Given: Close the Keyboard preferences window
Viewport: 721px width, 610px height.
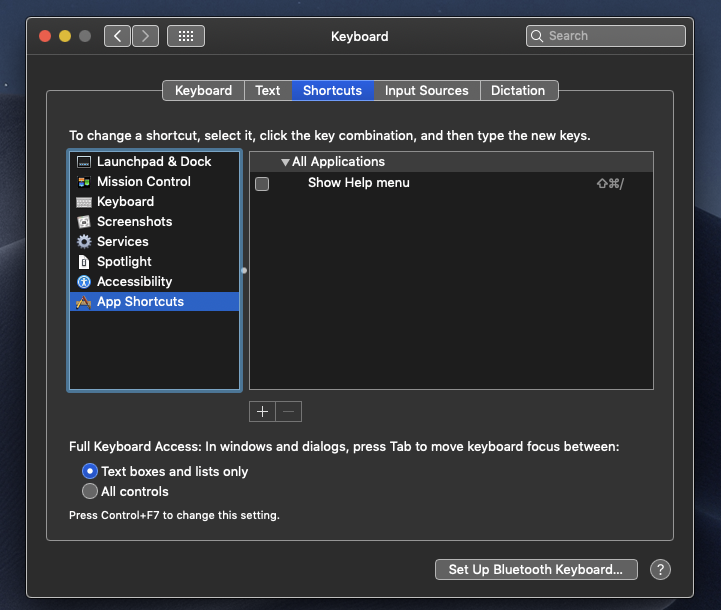Looking at the screenshot, I should click(45, 36).
